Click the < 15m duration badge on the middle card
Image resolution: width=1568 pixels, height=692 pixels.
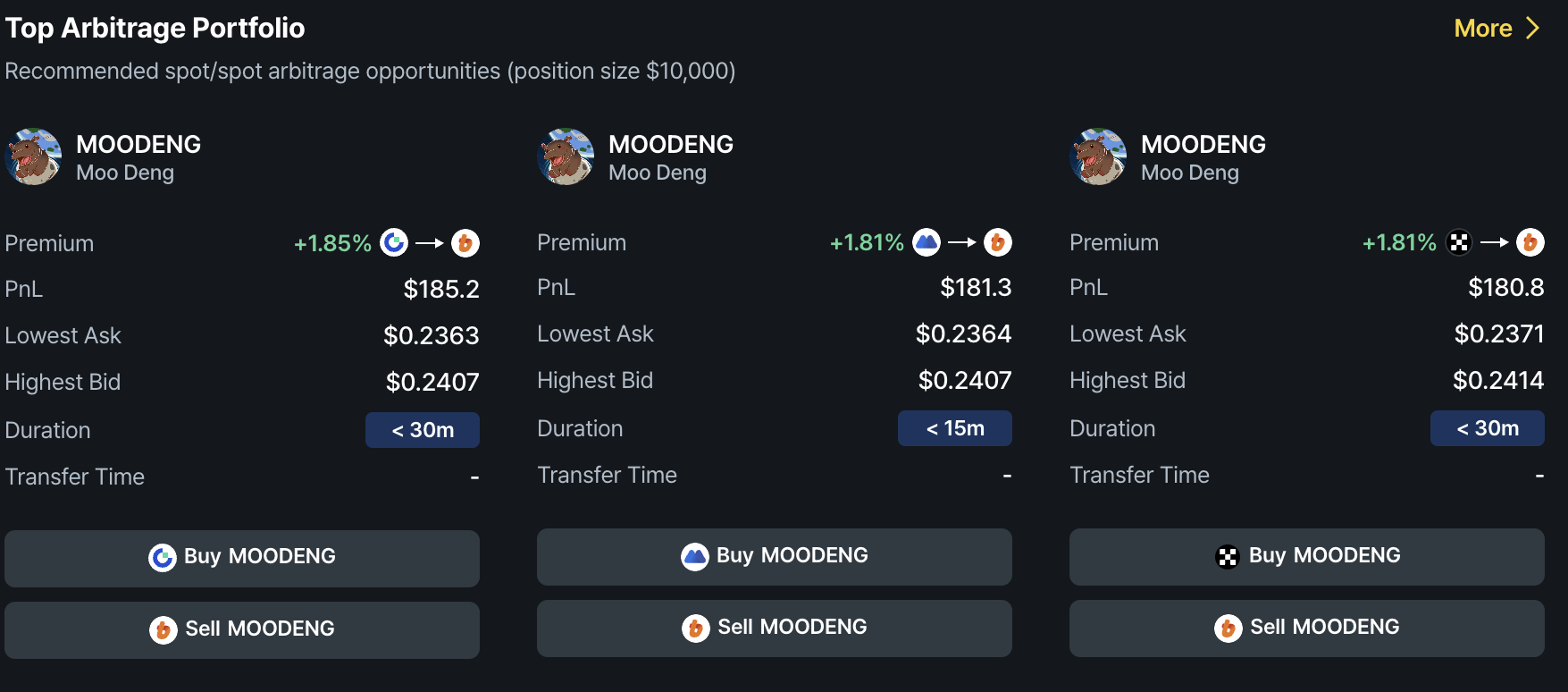tap(954, 428)
